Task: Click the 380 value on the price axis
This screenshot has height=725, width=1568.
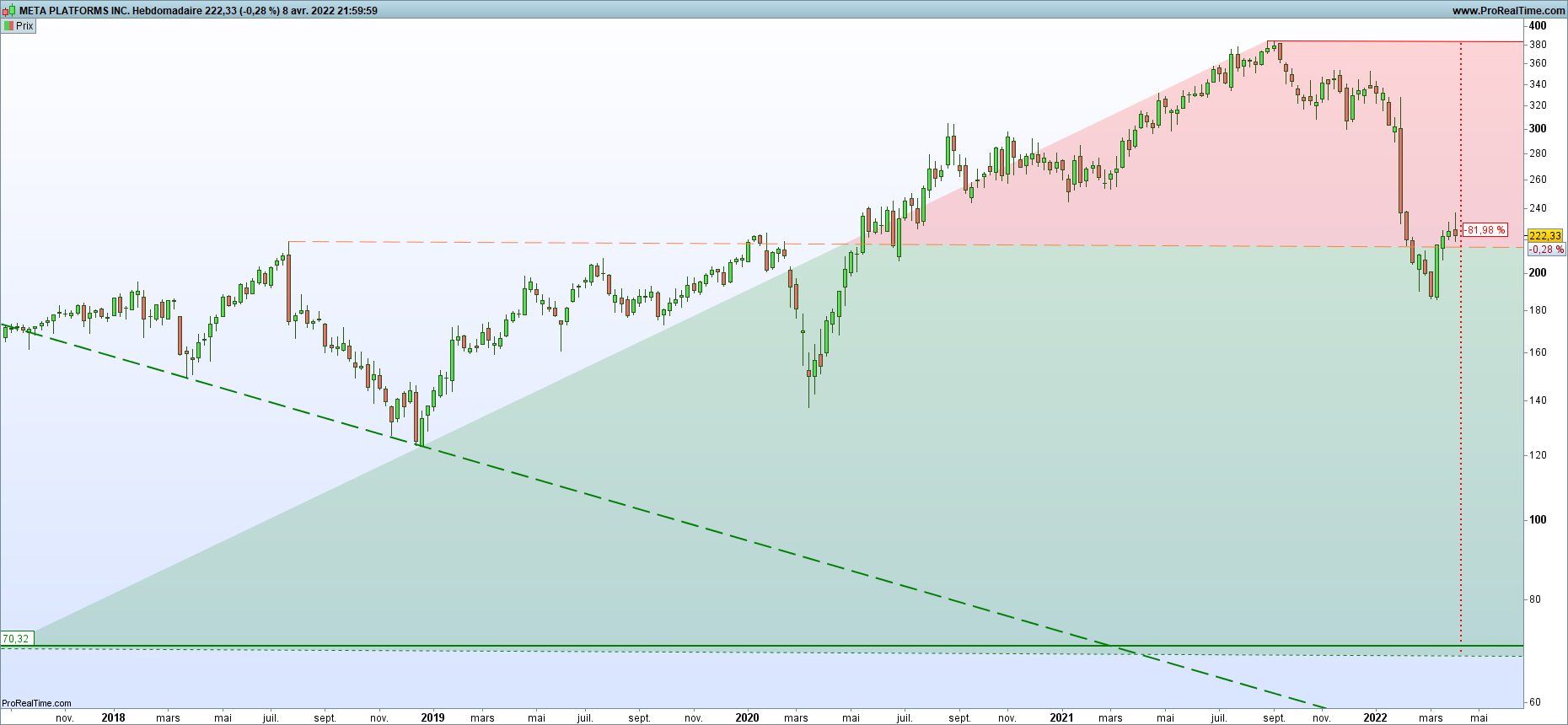Action: point(1538,45)
